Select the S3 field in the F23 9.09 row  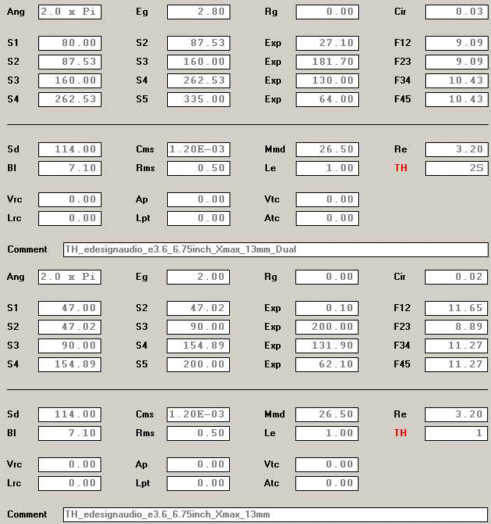(199, 62)
